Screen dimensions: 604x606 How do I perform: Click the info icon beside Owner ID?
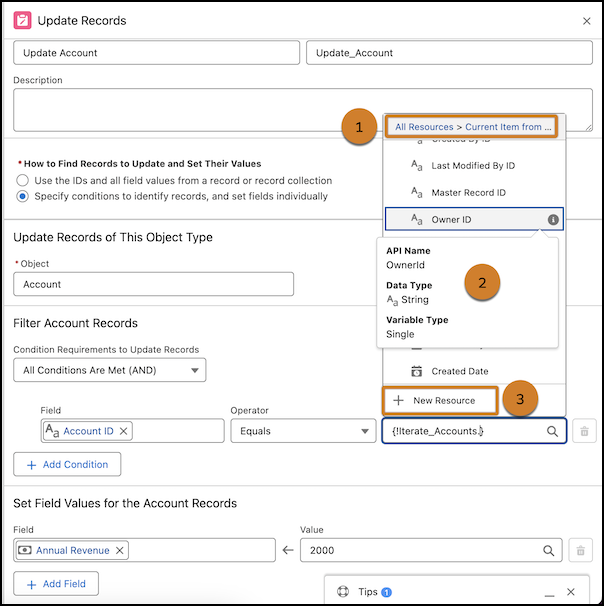(550, 219)
